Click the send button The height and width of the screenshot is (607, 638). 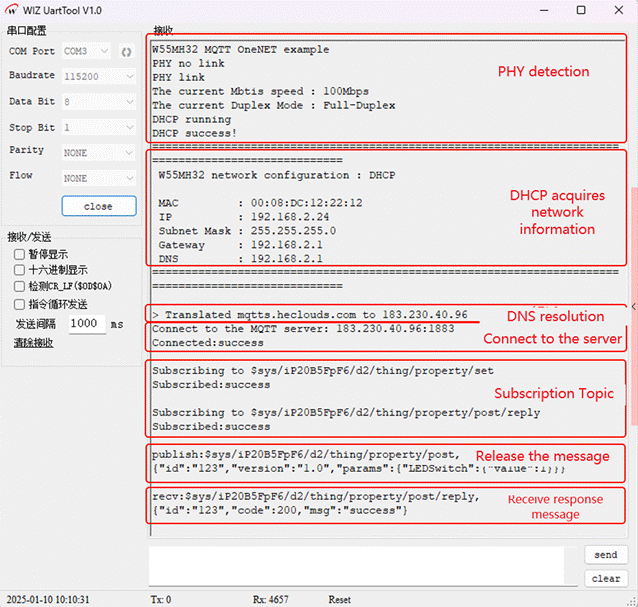point(605,555)
